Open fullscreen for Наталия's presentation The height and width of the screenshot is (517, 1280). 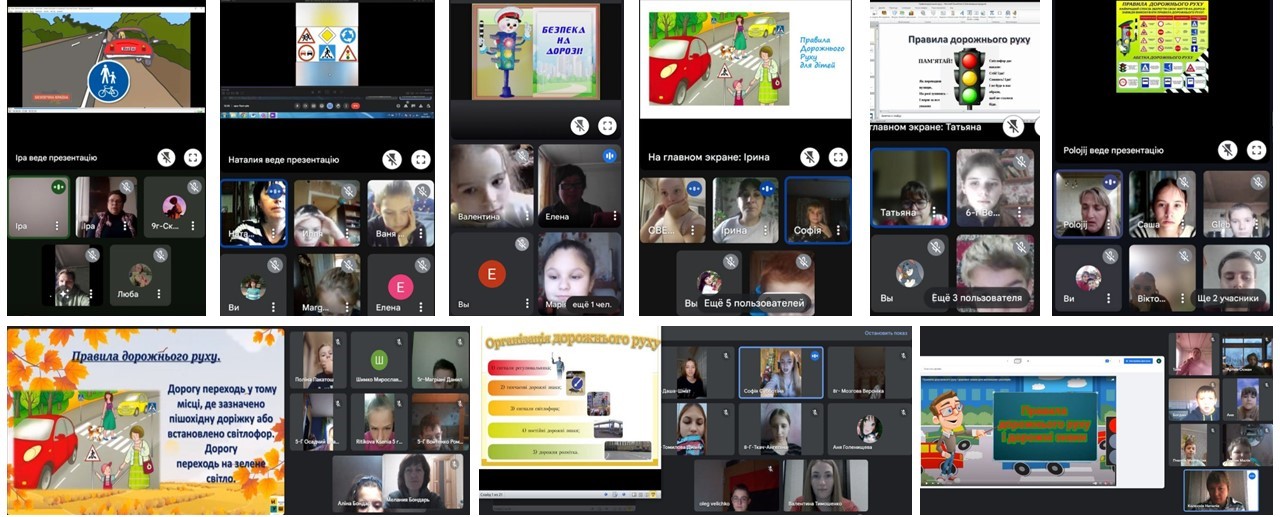tap(421, 159)
